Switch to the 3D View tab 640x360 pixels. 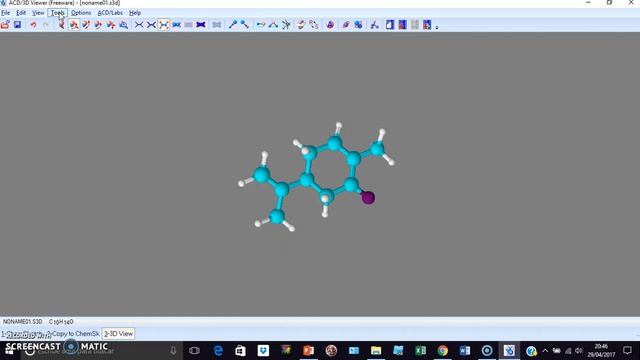(118, 334)
